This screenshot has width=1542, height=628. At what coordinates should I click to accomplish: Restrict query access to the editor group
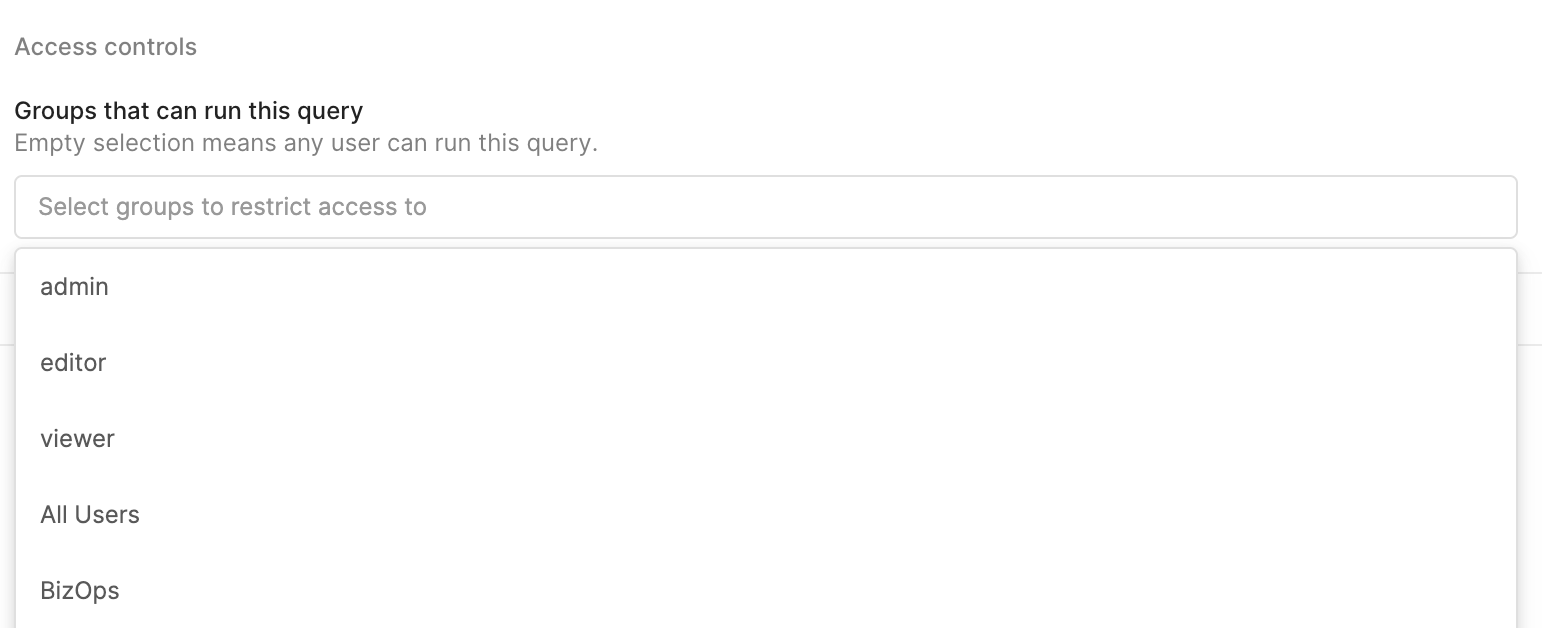73,363
